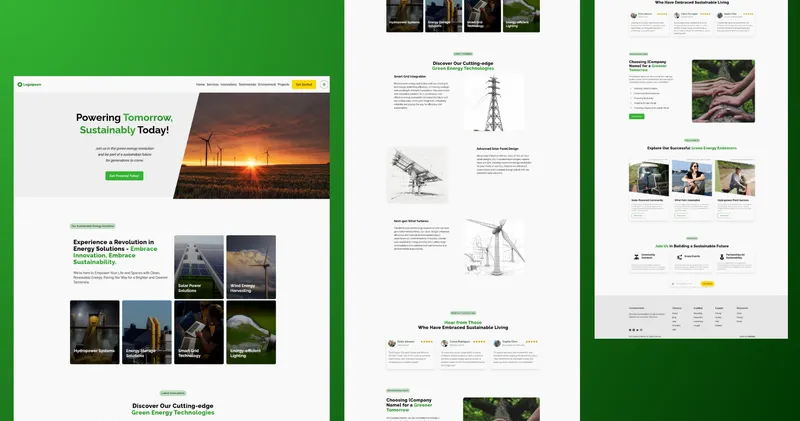Click the Partnerships for Sustainability icon
This screenshot has width=800, height=421.
(x=723, y=254)
